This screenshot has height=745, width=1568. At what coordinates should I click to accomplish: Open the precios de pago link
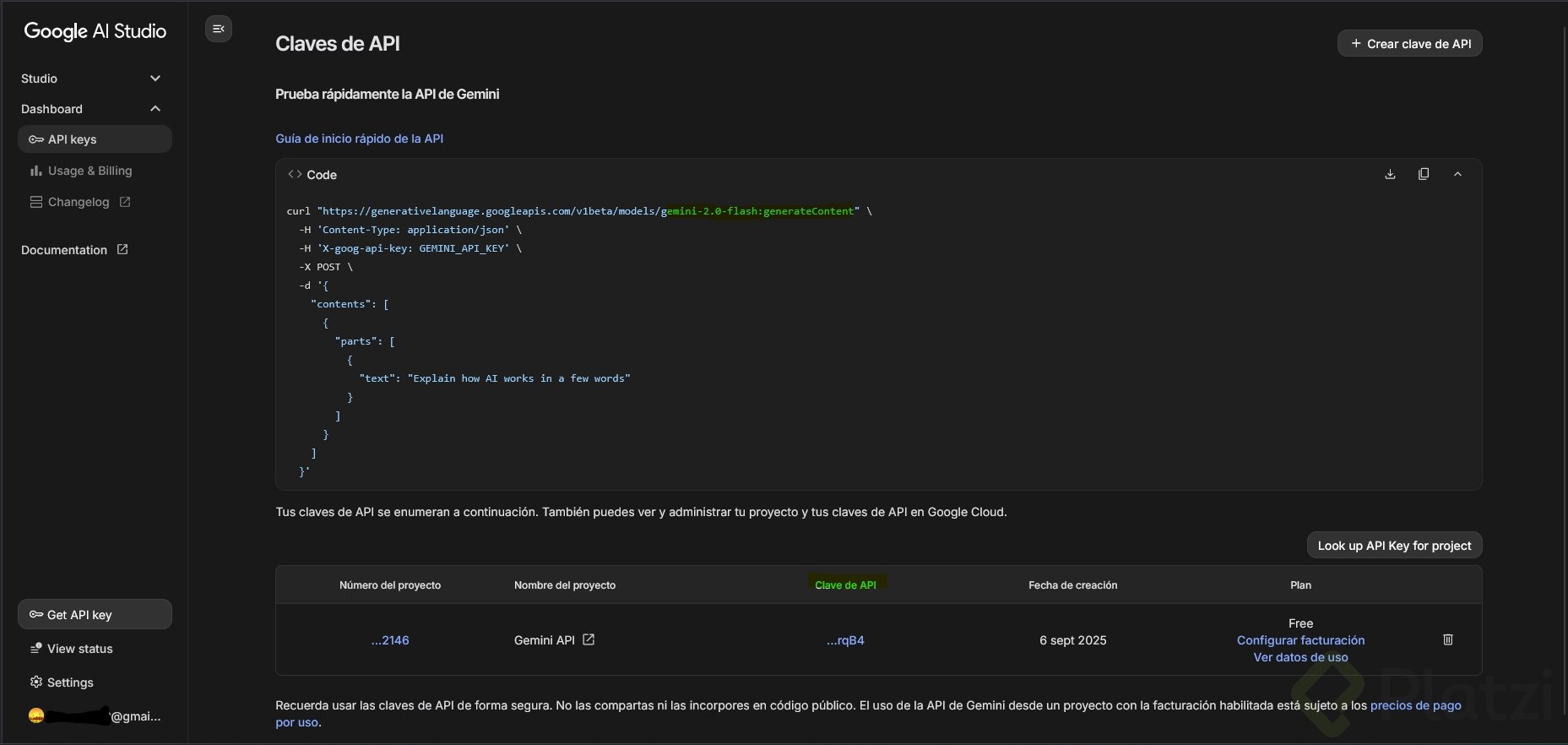(x=1415, y=705)
